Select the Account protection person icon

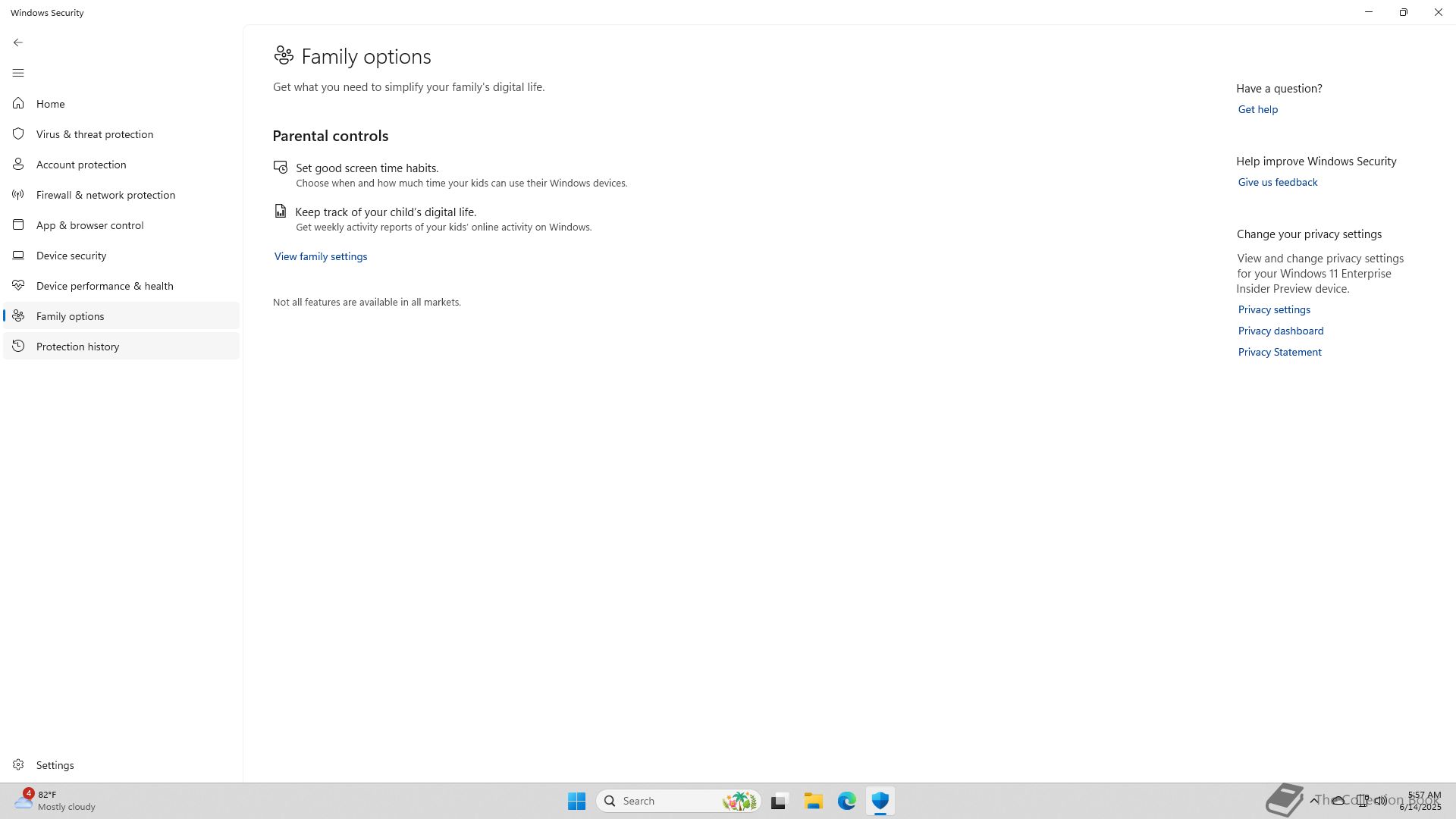18,165
